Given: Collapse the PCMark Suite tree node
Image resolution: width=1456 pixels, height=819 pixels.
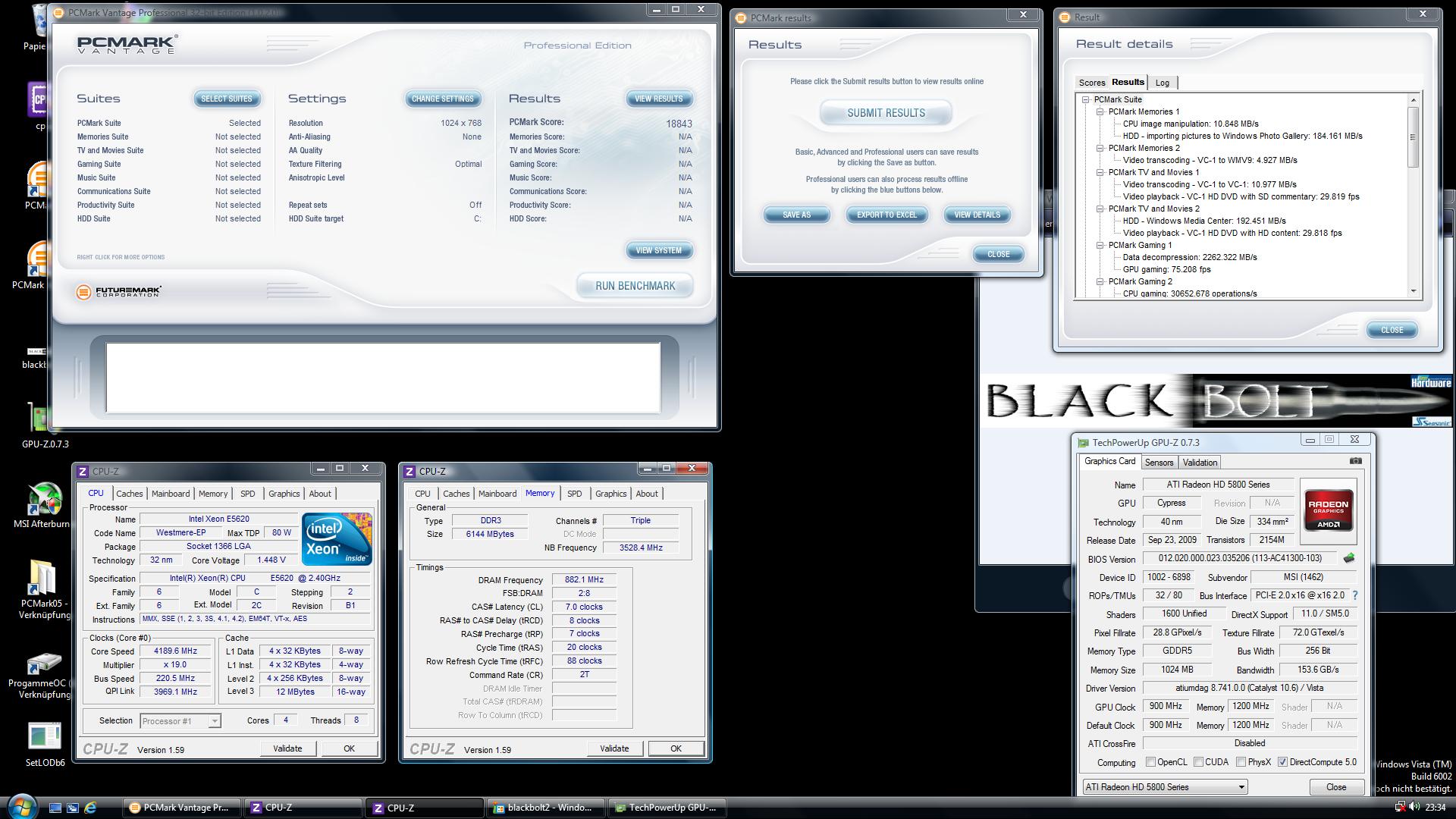Looking at the screenshot, I should (x=1086, y=99).
